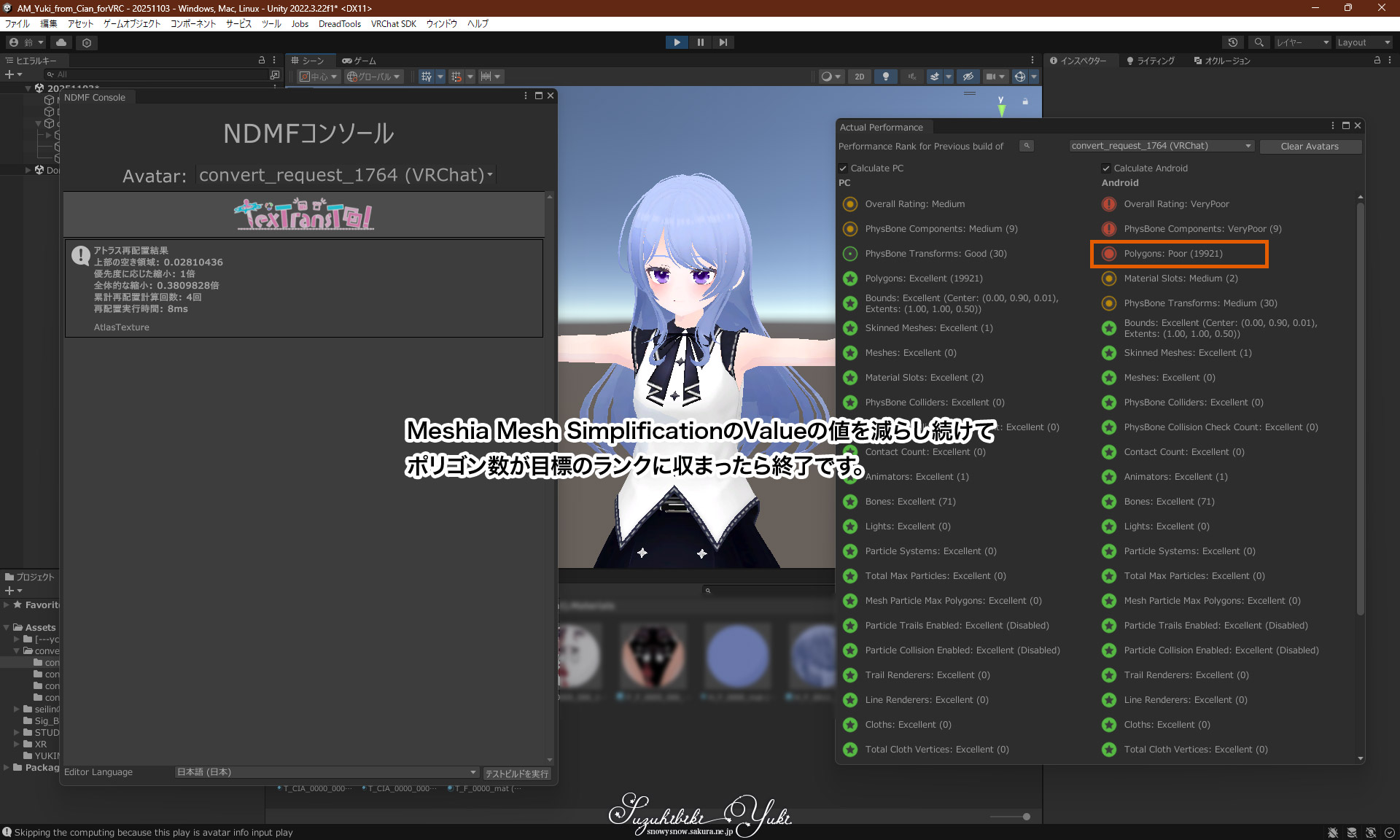Open the VRChat SDK menu
1400x840 pixels.
point(393,24)
